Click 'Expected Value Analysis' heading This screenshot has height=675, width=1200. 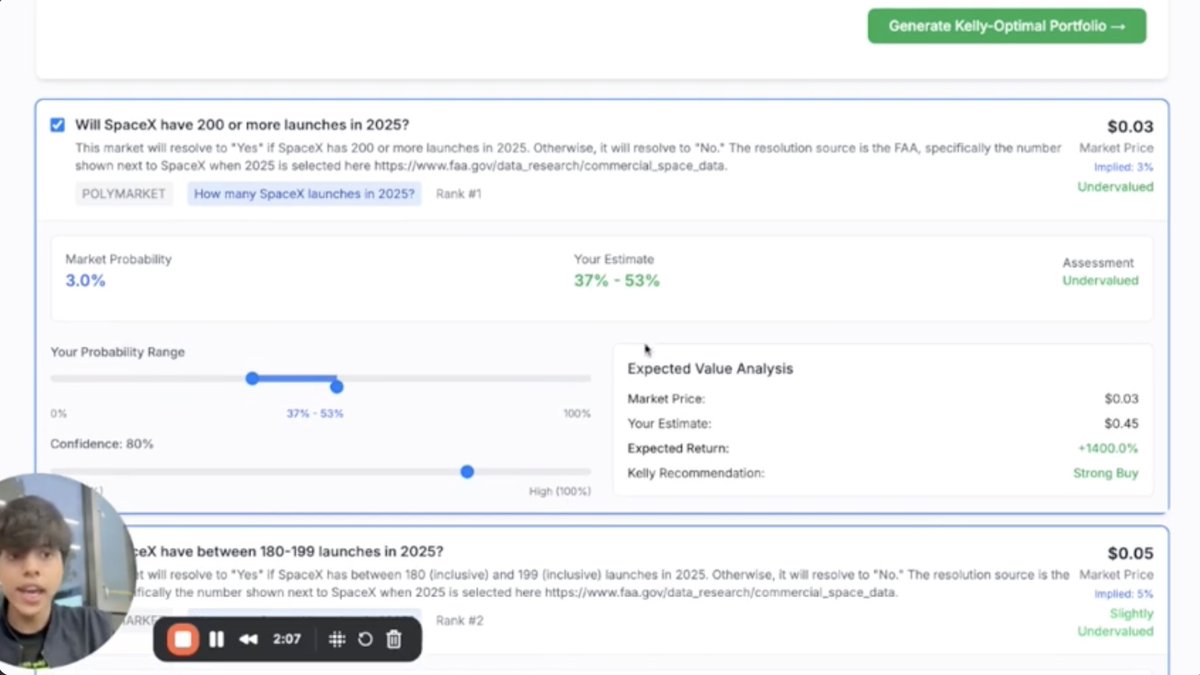point(710,369)
